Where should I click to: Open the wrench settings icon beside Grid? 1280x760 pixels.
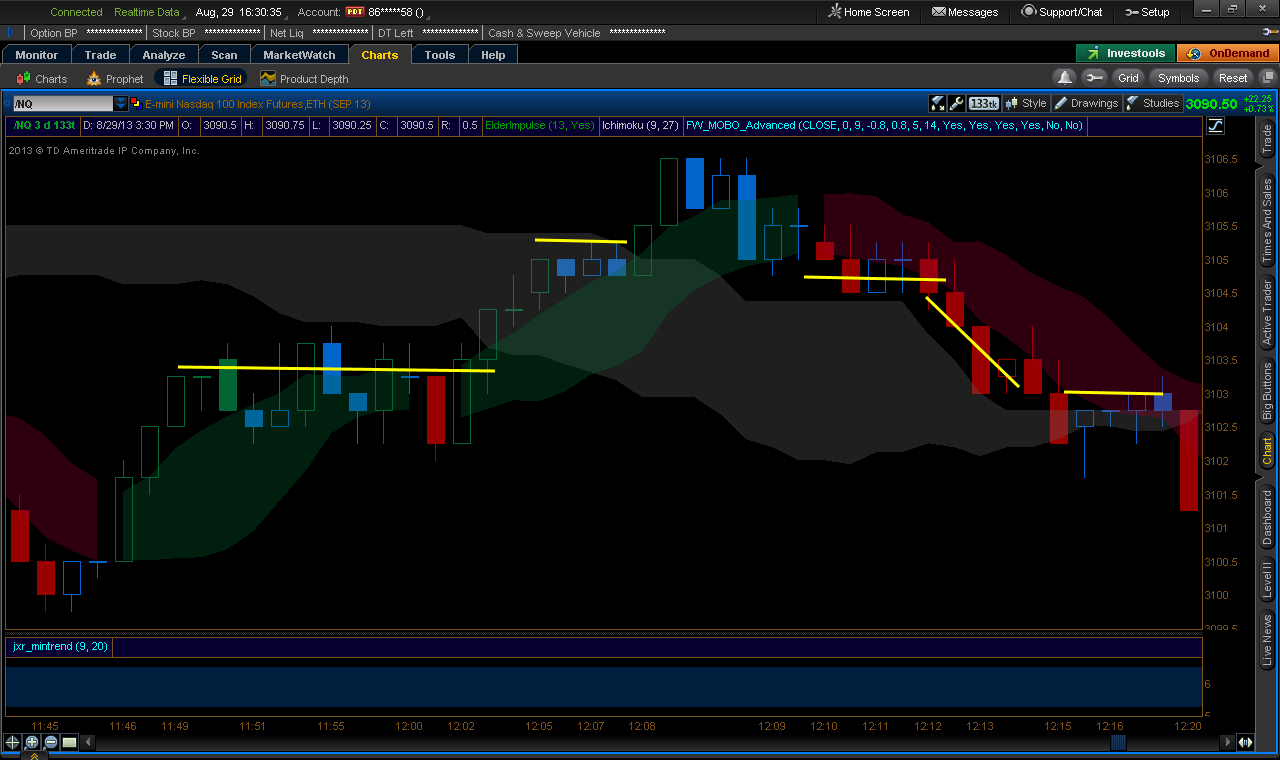pyautogui.click(x=1094, y=78)
